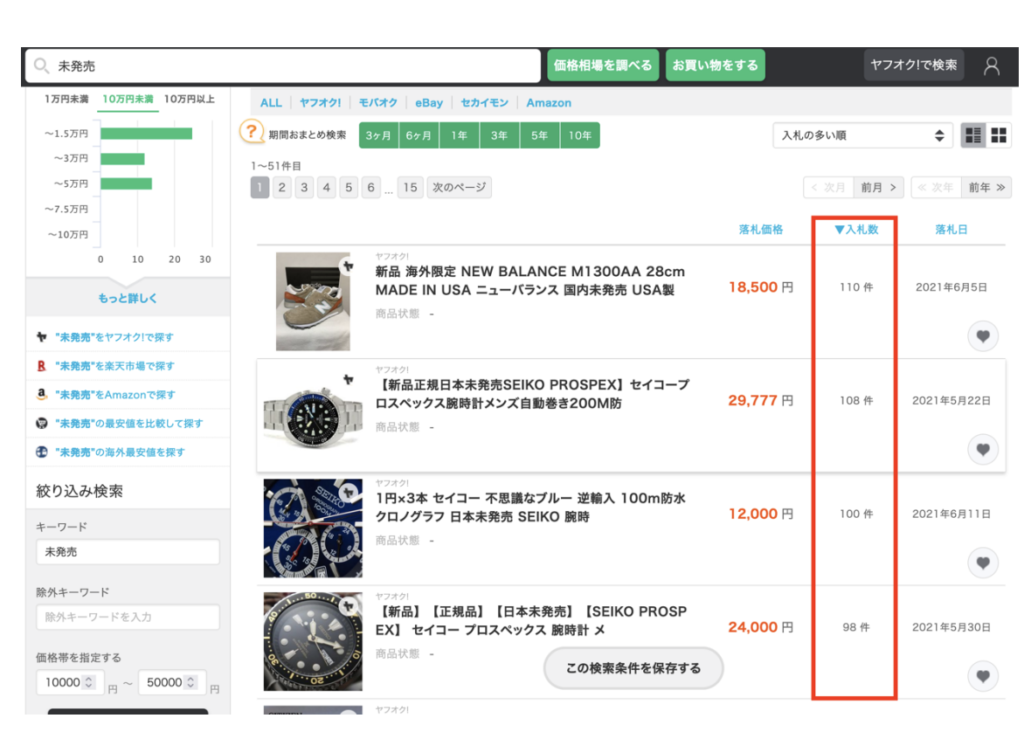Favorite the 29,777円 Seiko Prospex heart icon

coord(983,450)
